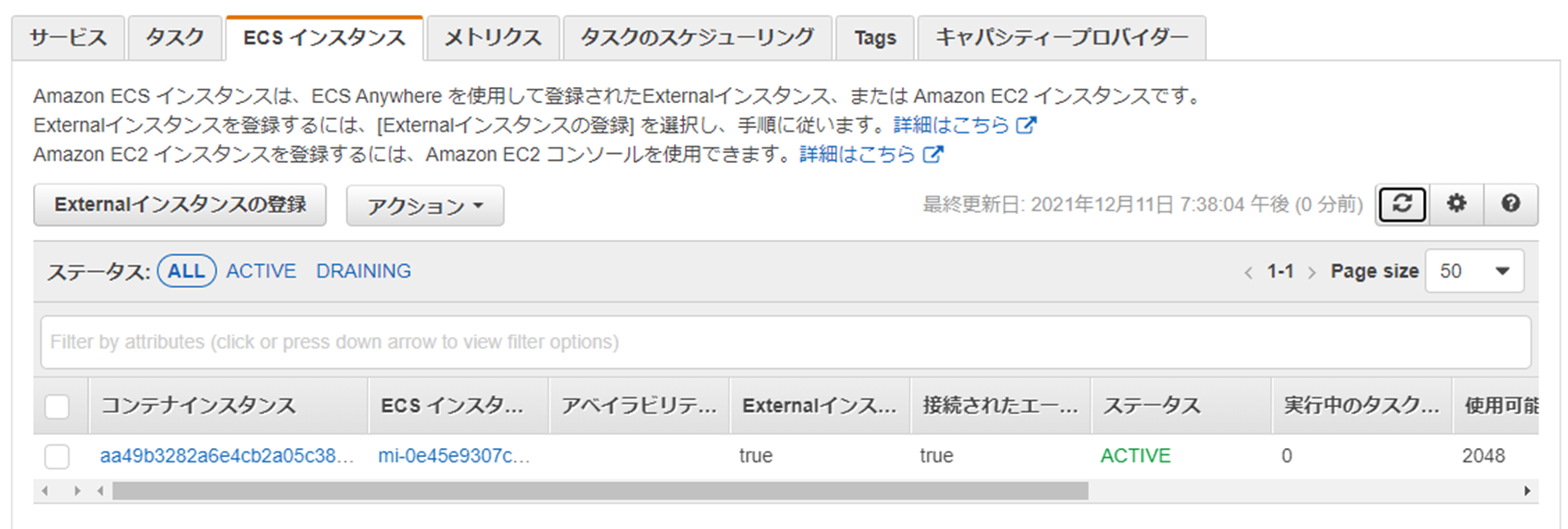Click second external link icon after 詳細はこちら

point(931,155)
